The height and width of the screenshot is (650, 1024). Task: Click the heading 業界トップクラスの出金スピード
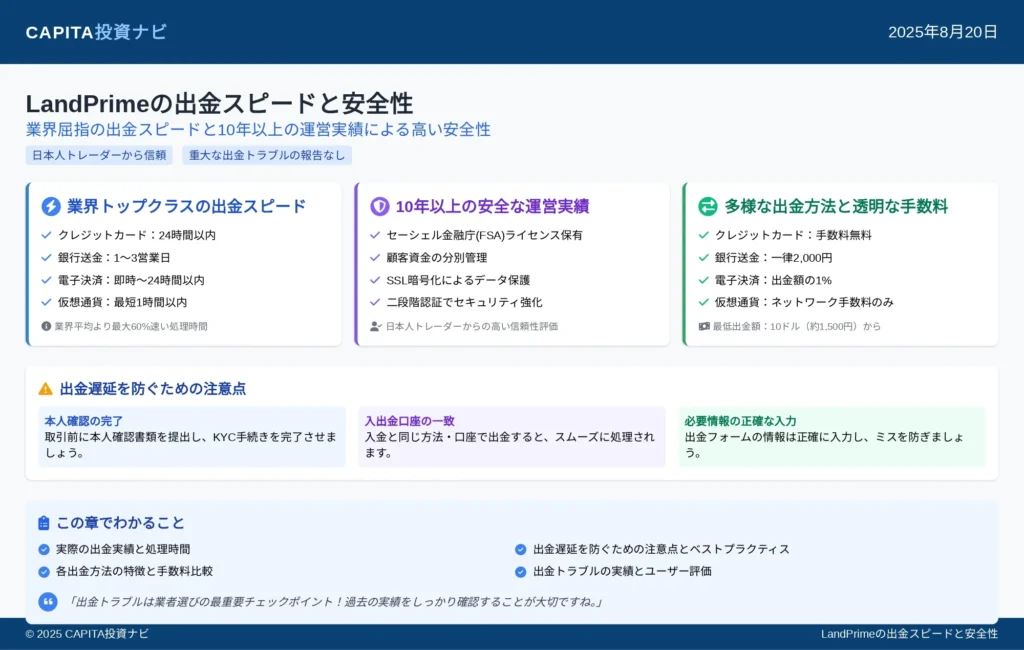pyautogui.click(x=186, y=206)
